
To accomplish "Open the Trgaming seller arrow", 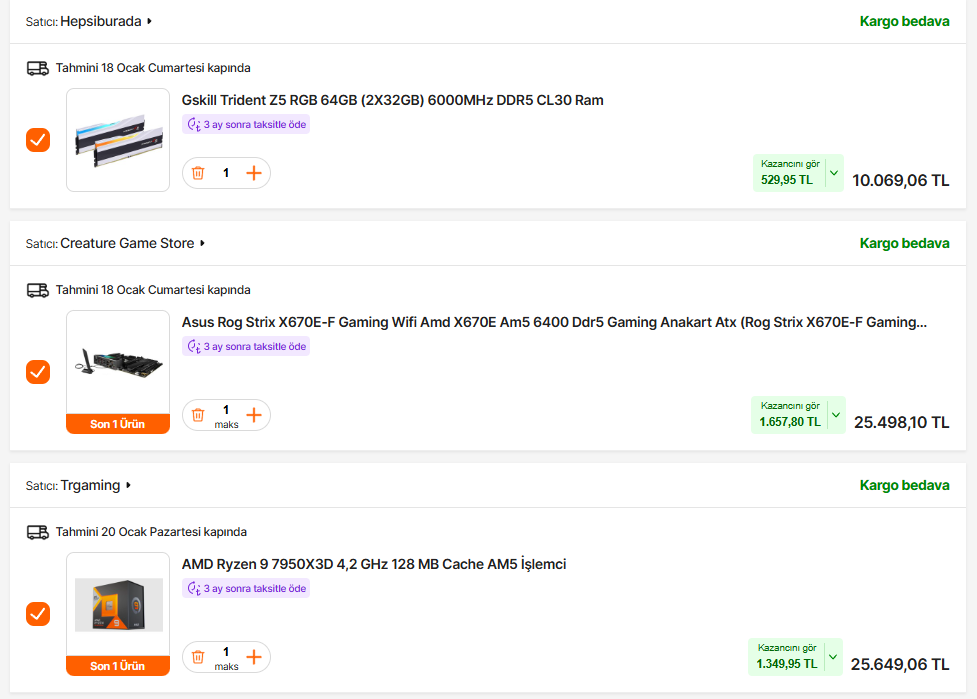I will point(128,485).
